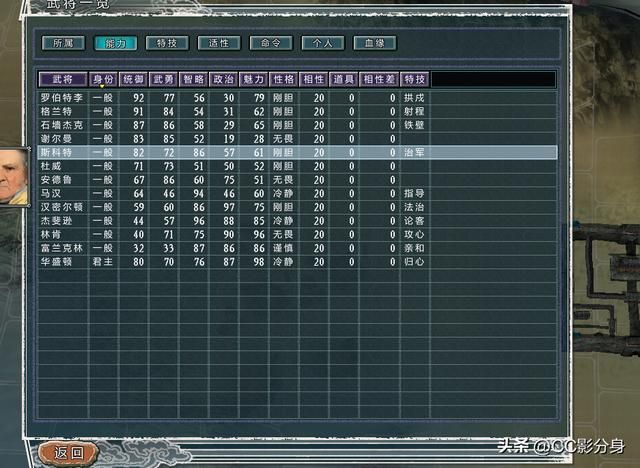Click 铁壁 skill of 石墙杰克
The height and width of the screenshot is (468, 640).
(414, 125)
